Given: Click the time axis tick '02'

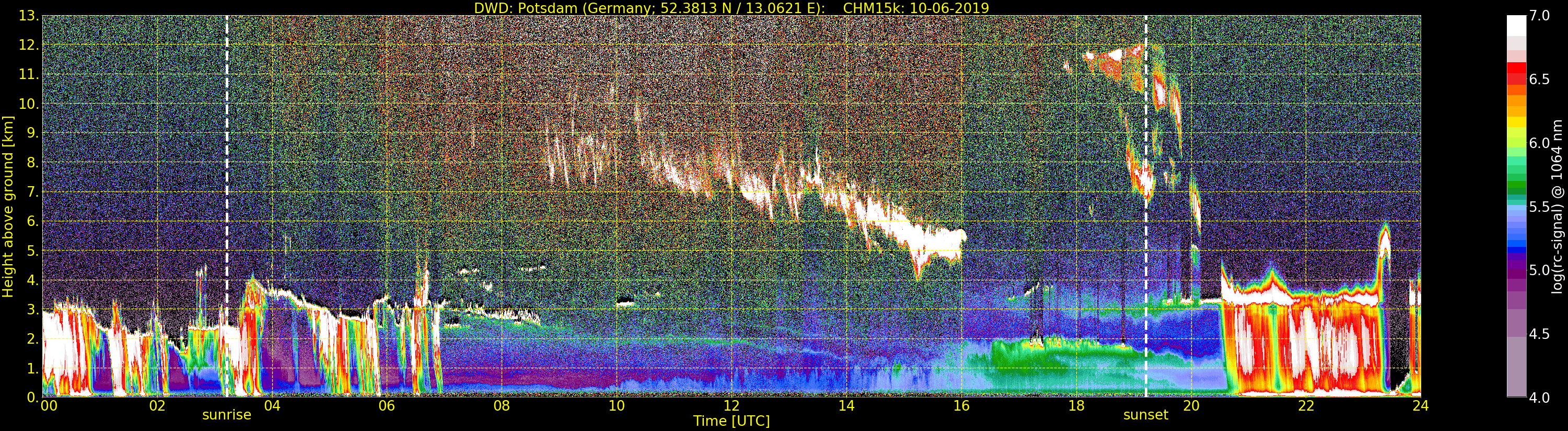Looking at the screenshot, I should [157, 406].
